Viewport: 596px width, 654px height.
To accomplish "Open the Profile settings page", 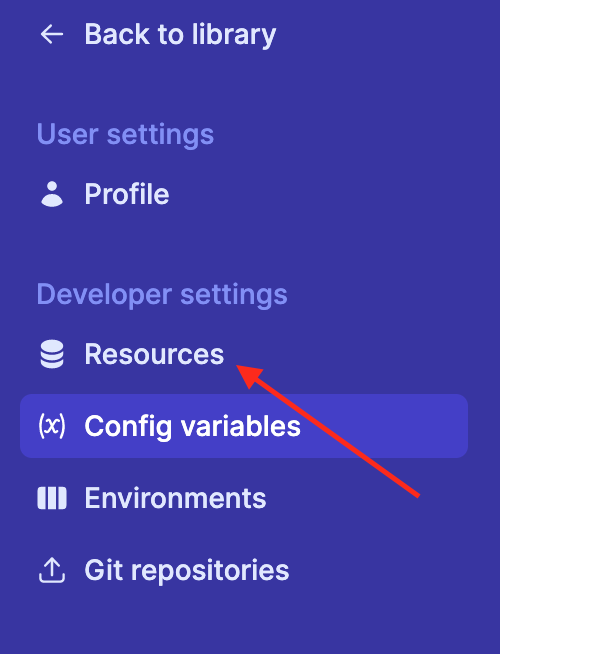I will [127, 194].
